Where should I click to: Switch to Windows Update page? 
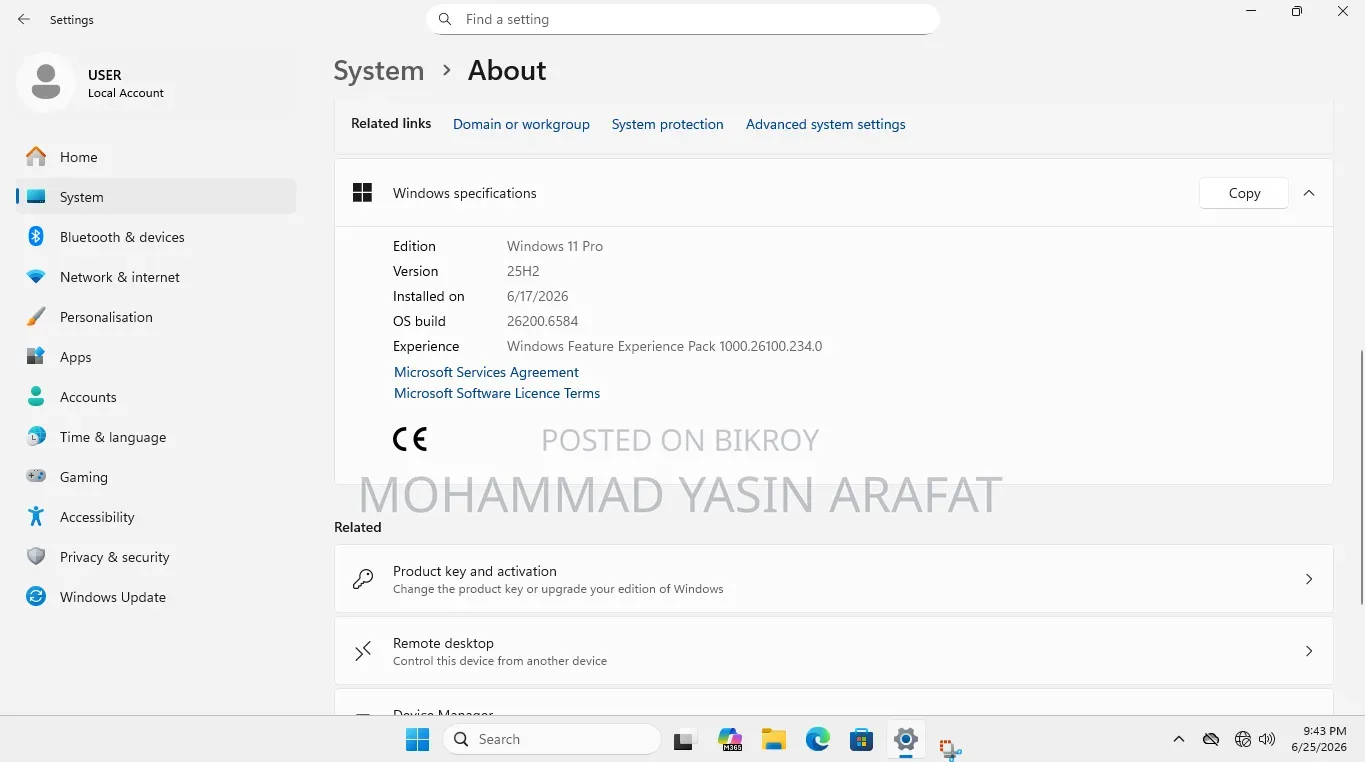(156, 597)
